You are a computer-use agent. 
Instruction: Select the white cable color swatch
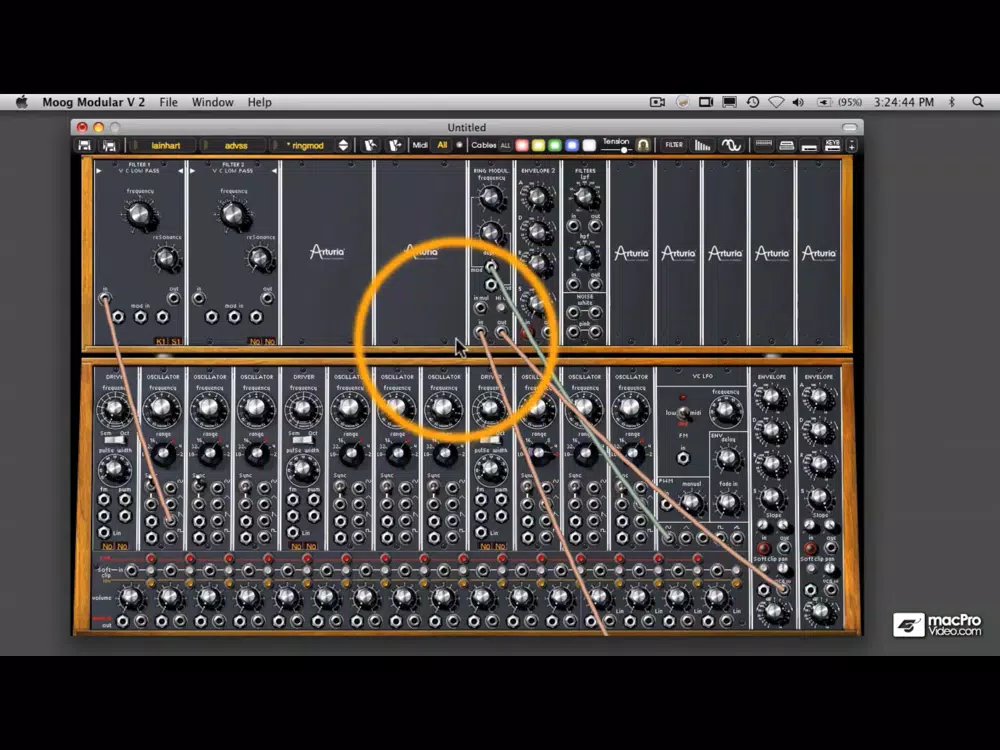point(589,145)
